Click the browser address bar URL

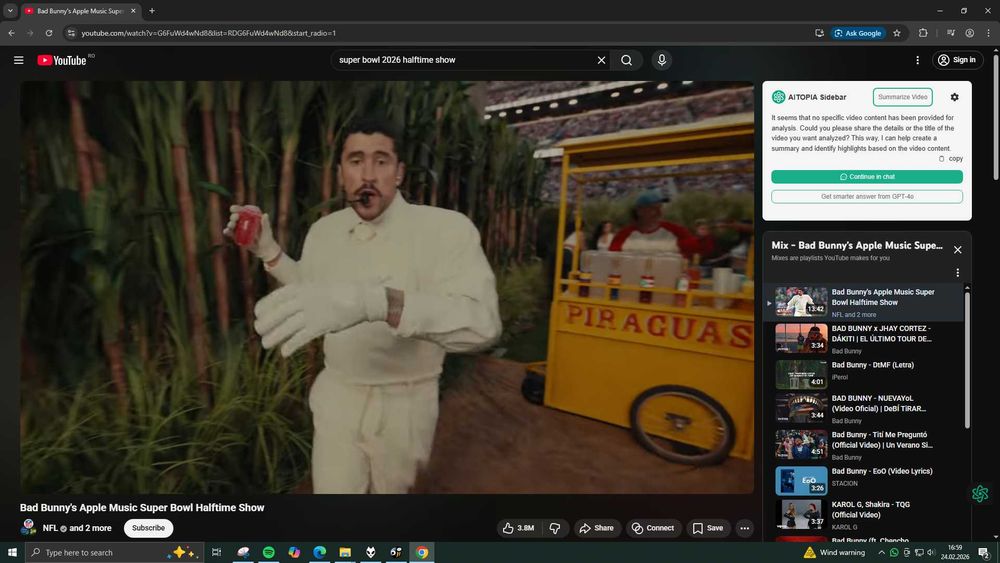[x=209, y=33]
